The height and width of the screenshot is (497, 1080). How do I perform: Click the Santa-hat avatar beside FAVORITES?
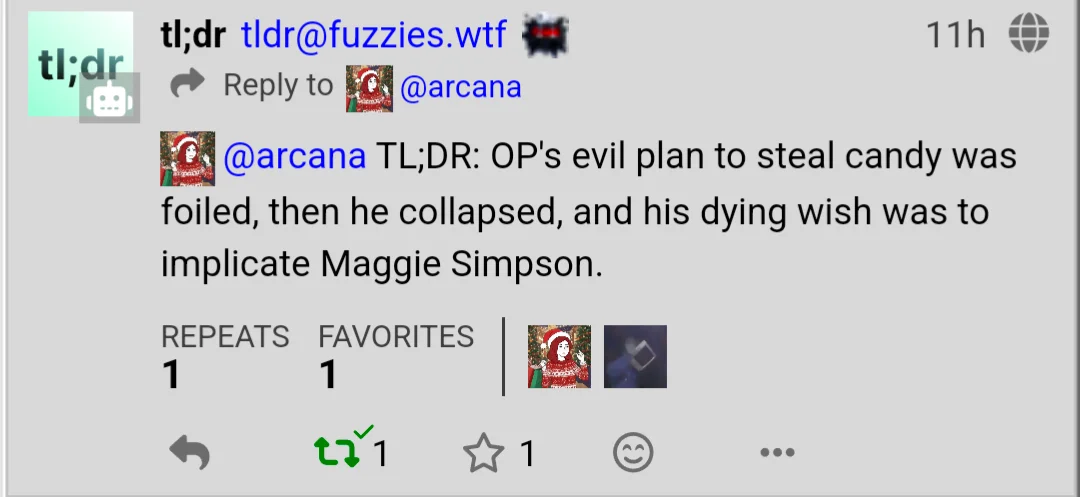tap(559, 357)
